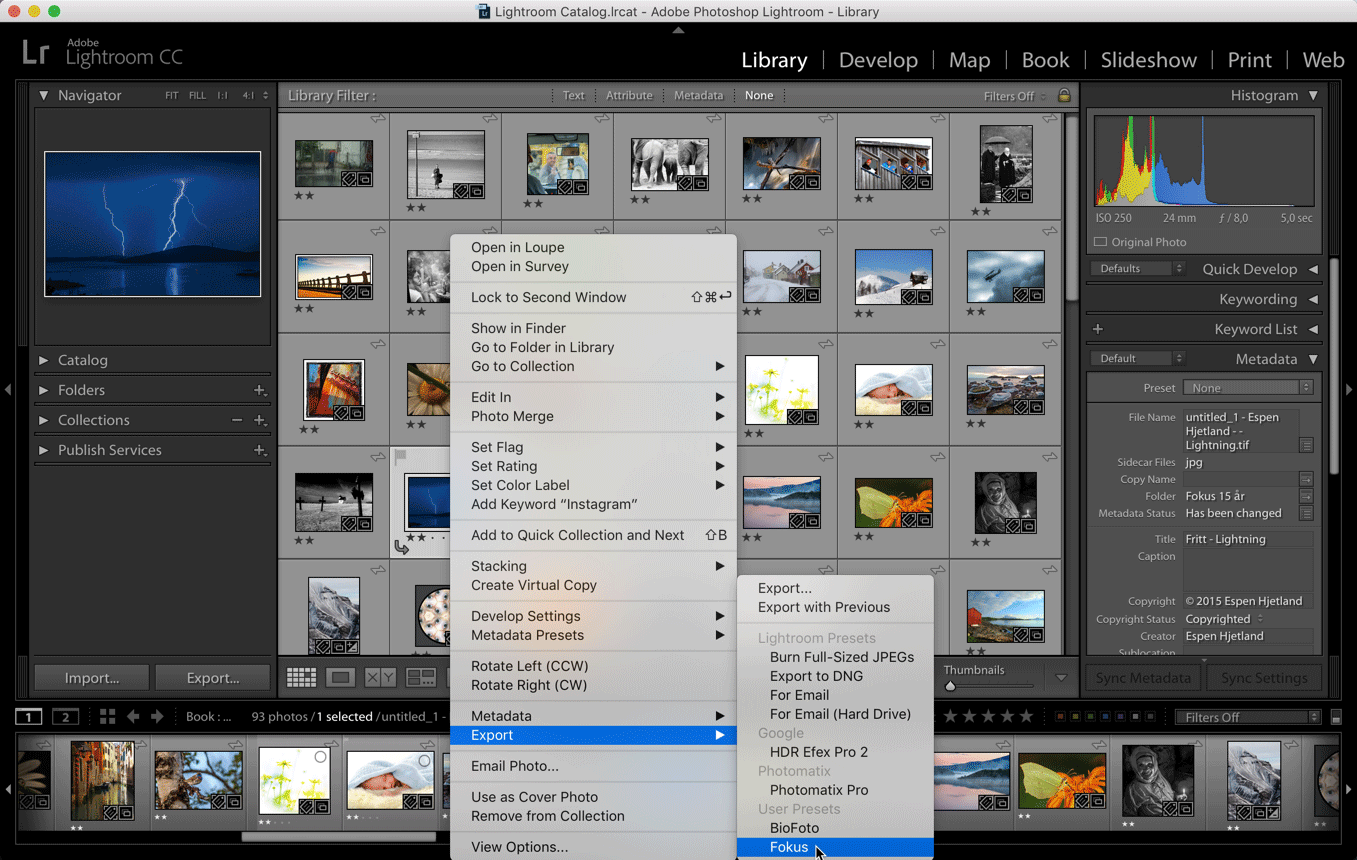
Task: Click the Export... button in left panel
Action: click(x=213, y=678)
